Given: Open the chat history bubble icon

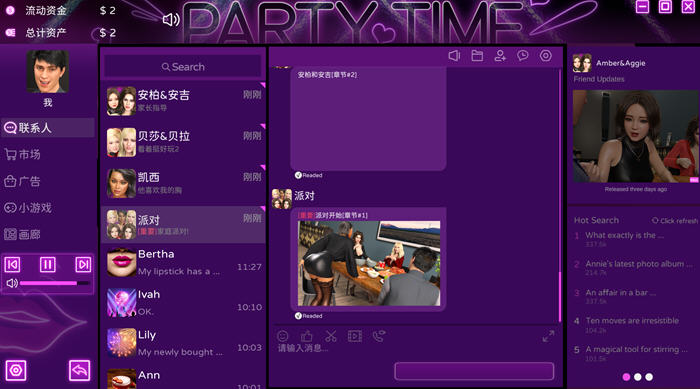Looking at the screenshot, I should pyautogui.click(x=523, y=56).
